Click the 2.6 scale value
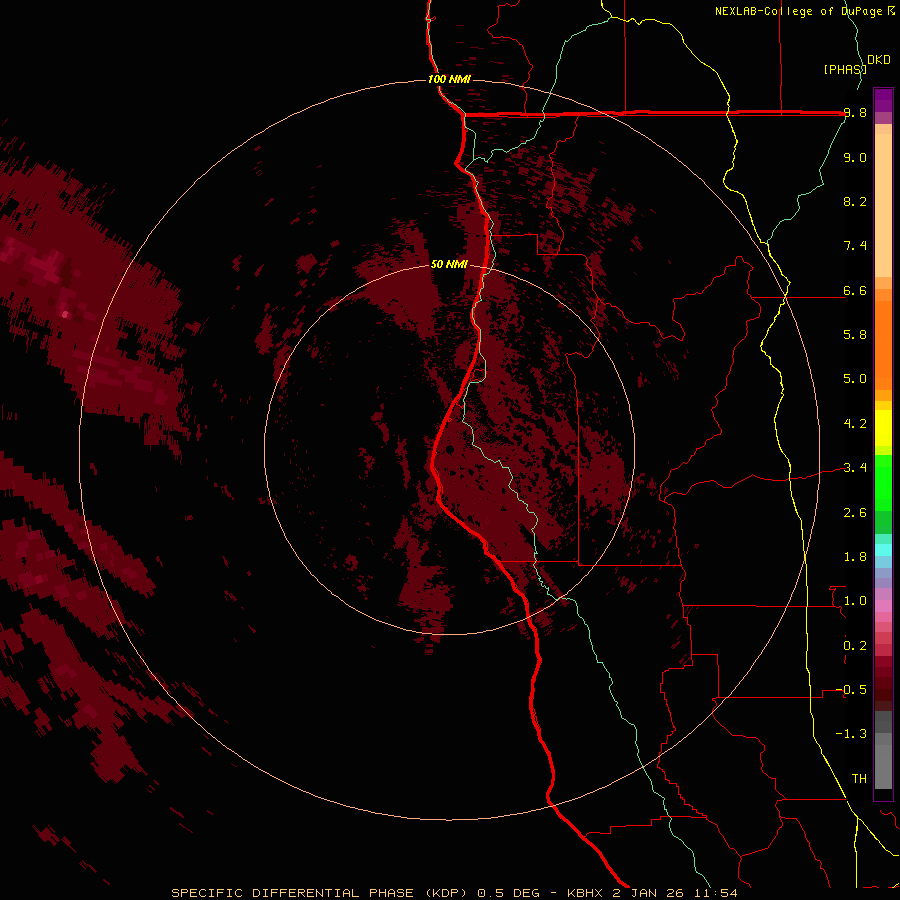The height and width of the screenshot is (900, 900). tap(855, 513)
